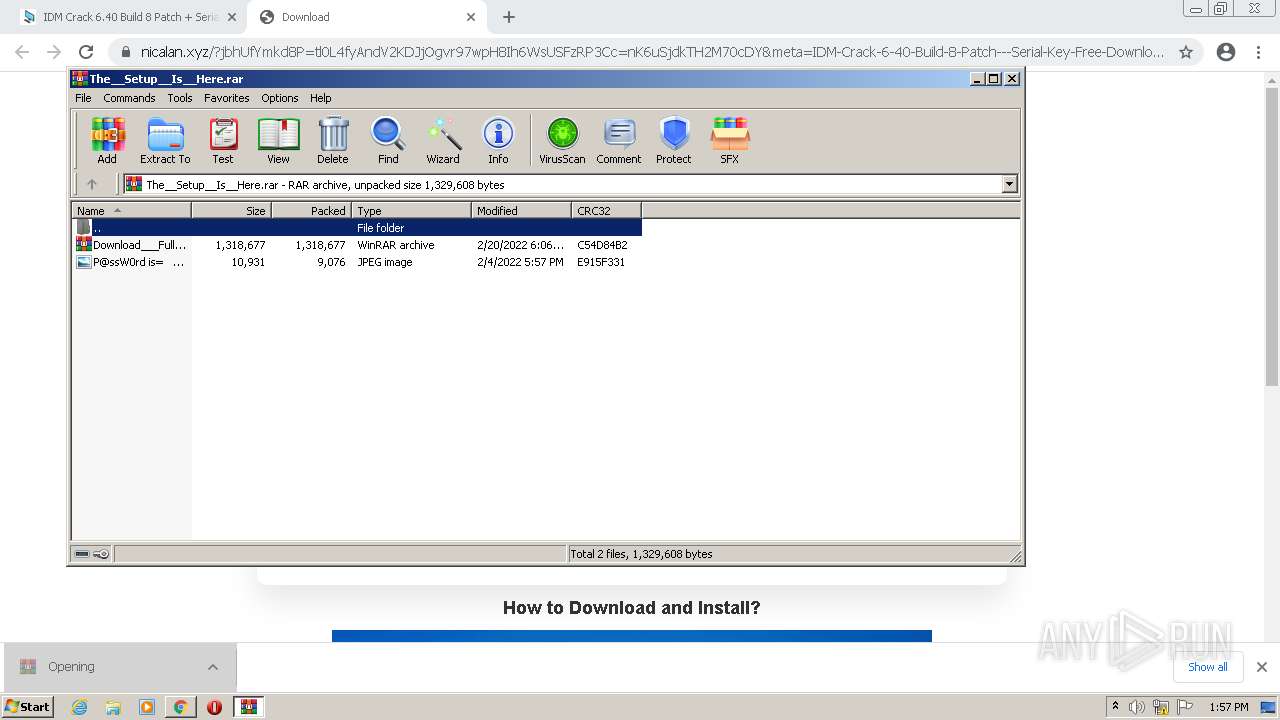Open the Tools menu

coord(180,98)
